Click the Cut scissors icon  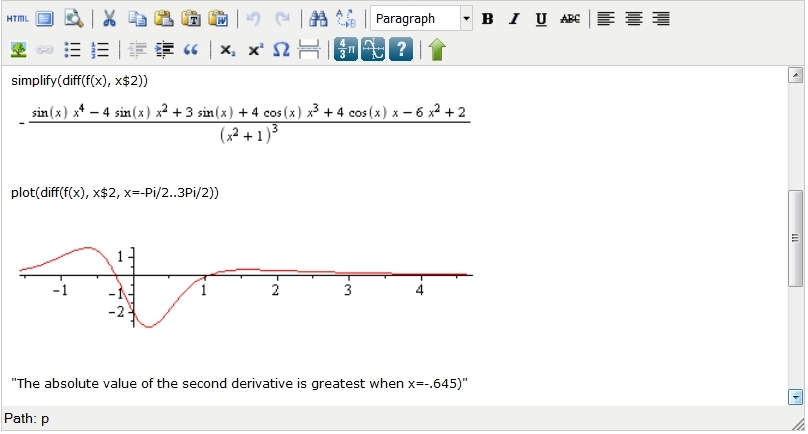[110, 18]
